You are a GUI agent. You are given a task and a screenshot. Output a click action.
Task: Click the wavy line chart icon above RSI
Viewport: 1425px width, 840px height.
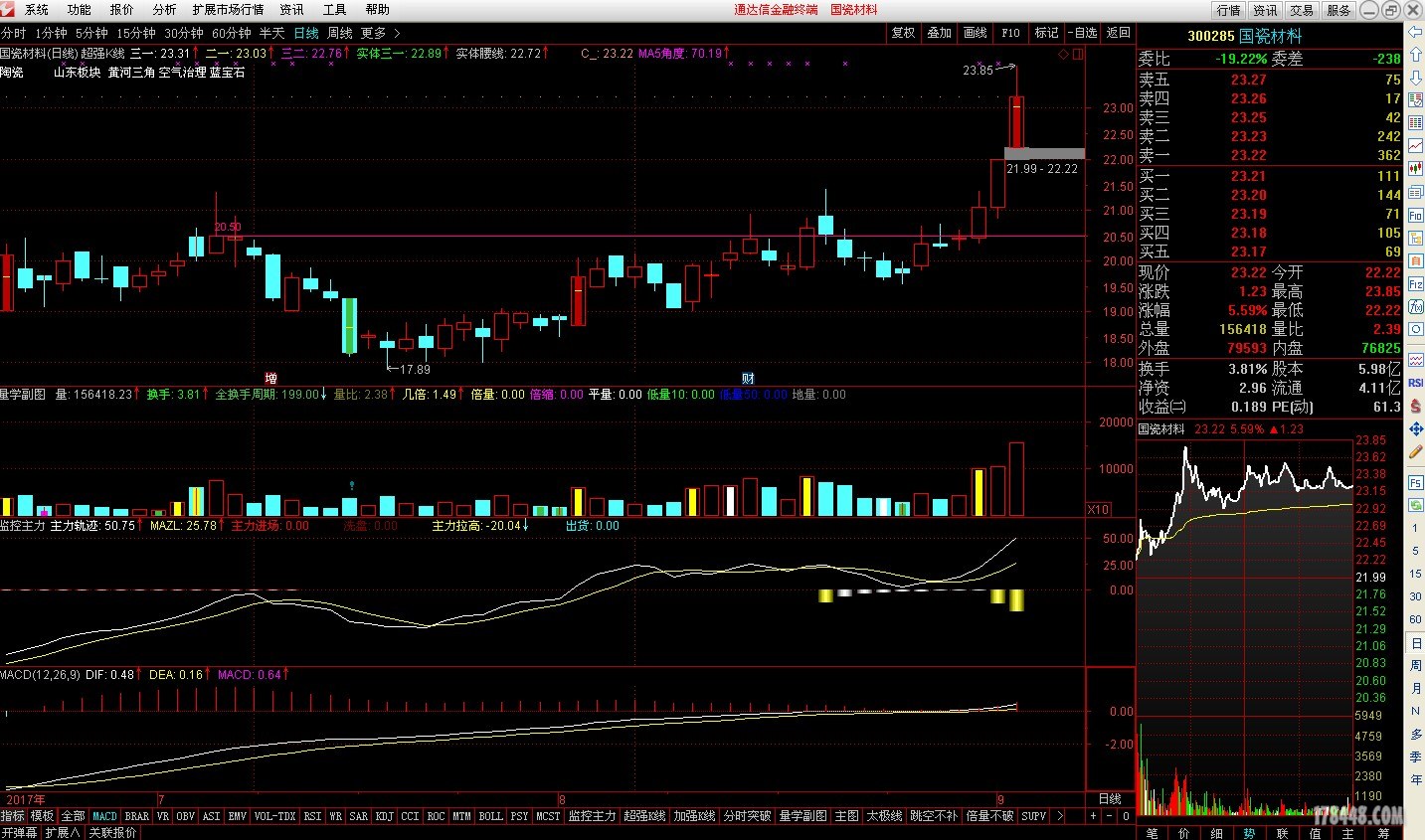tap(1415, 359)
